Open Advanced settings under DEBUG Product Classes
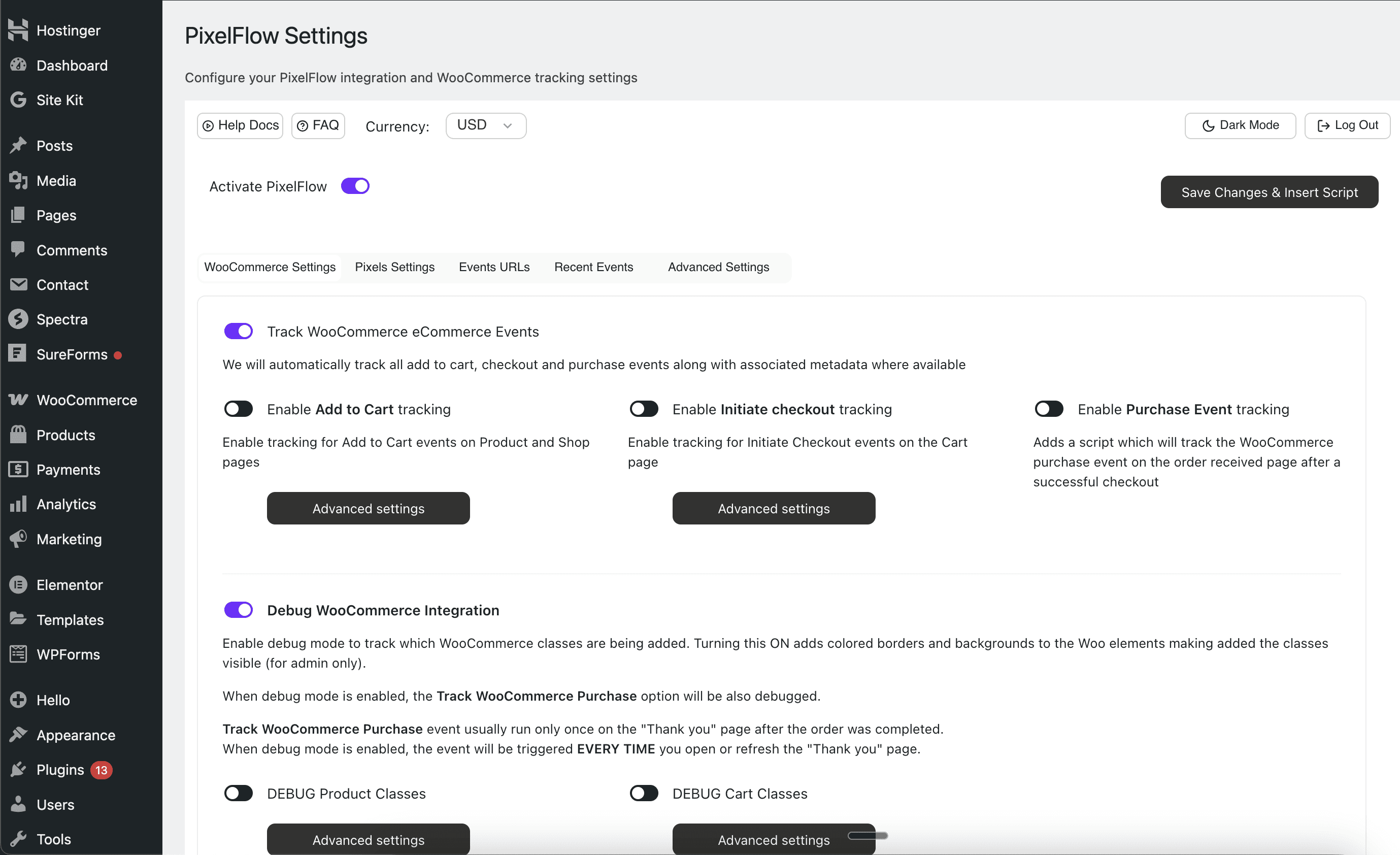The width and height of the screenshot is (1400, 855). pyautogui.click(x=368, y=839)
